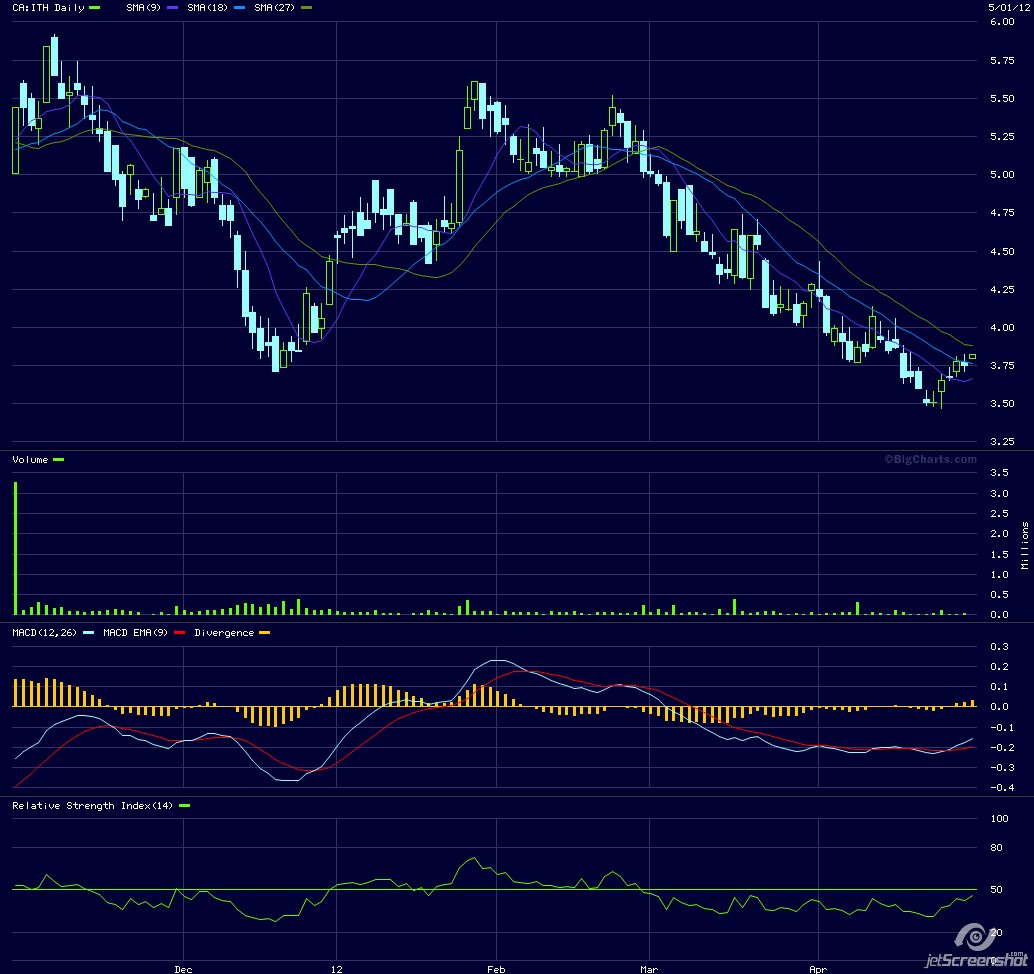The width and height of the screenshot is (1034, 974).
Task: Click the CA:ITH Daily chart title
Action: point(48,8)
